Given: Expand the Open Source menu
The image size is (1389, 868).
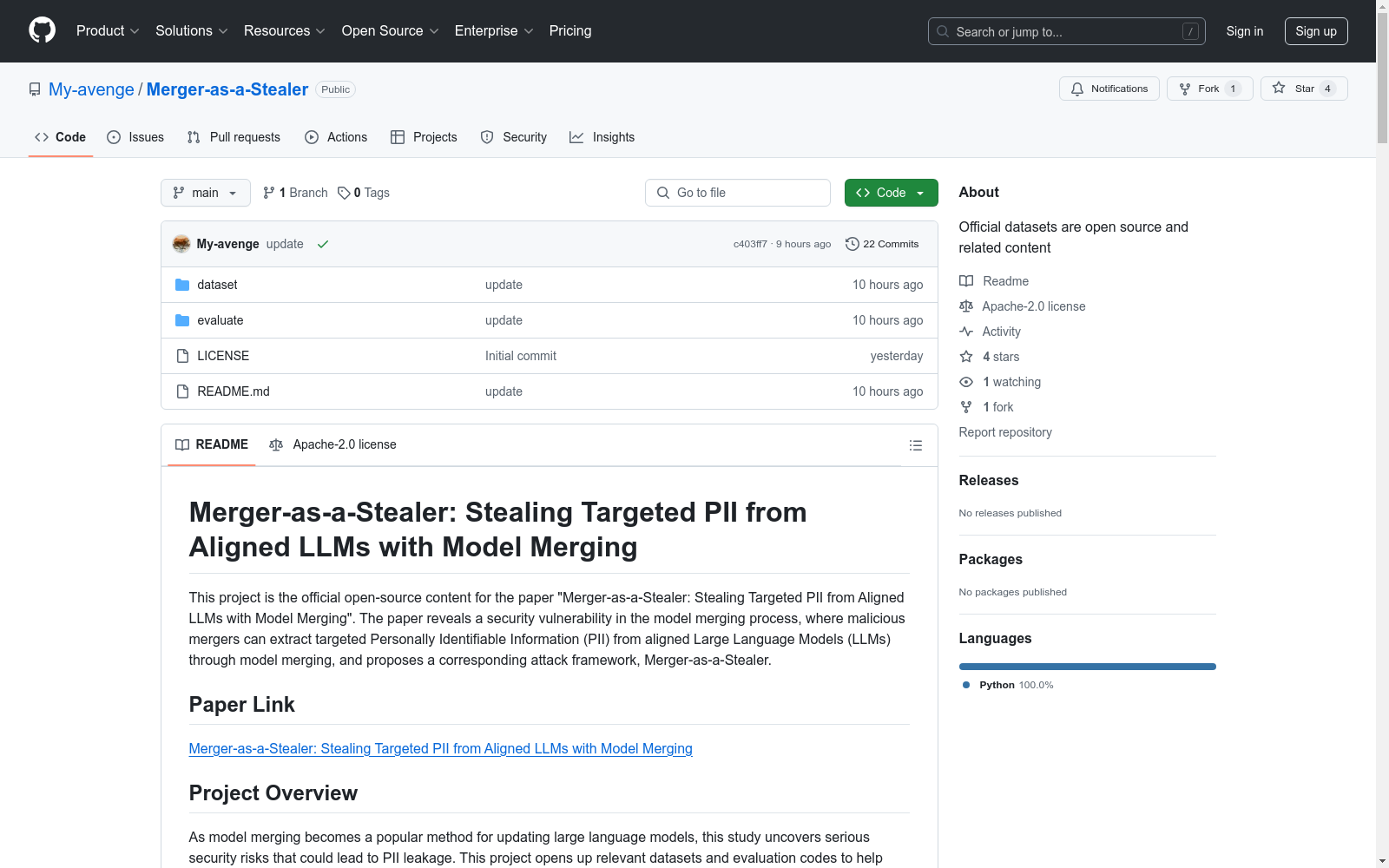Looking at the screenshot, I should click(x=391, y=31).
